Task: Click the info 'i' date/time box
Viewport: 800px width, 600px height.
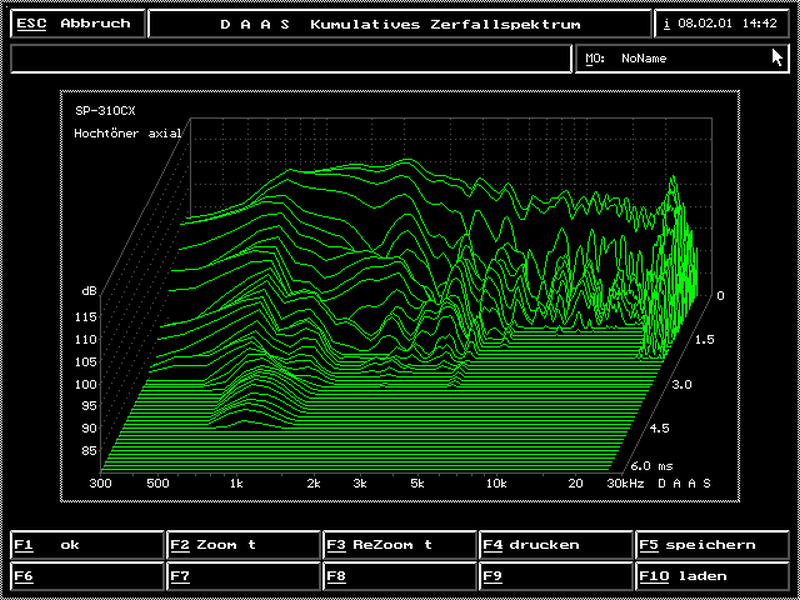Action: [x=722, y=24]
